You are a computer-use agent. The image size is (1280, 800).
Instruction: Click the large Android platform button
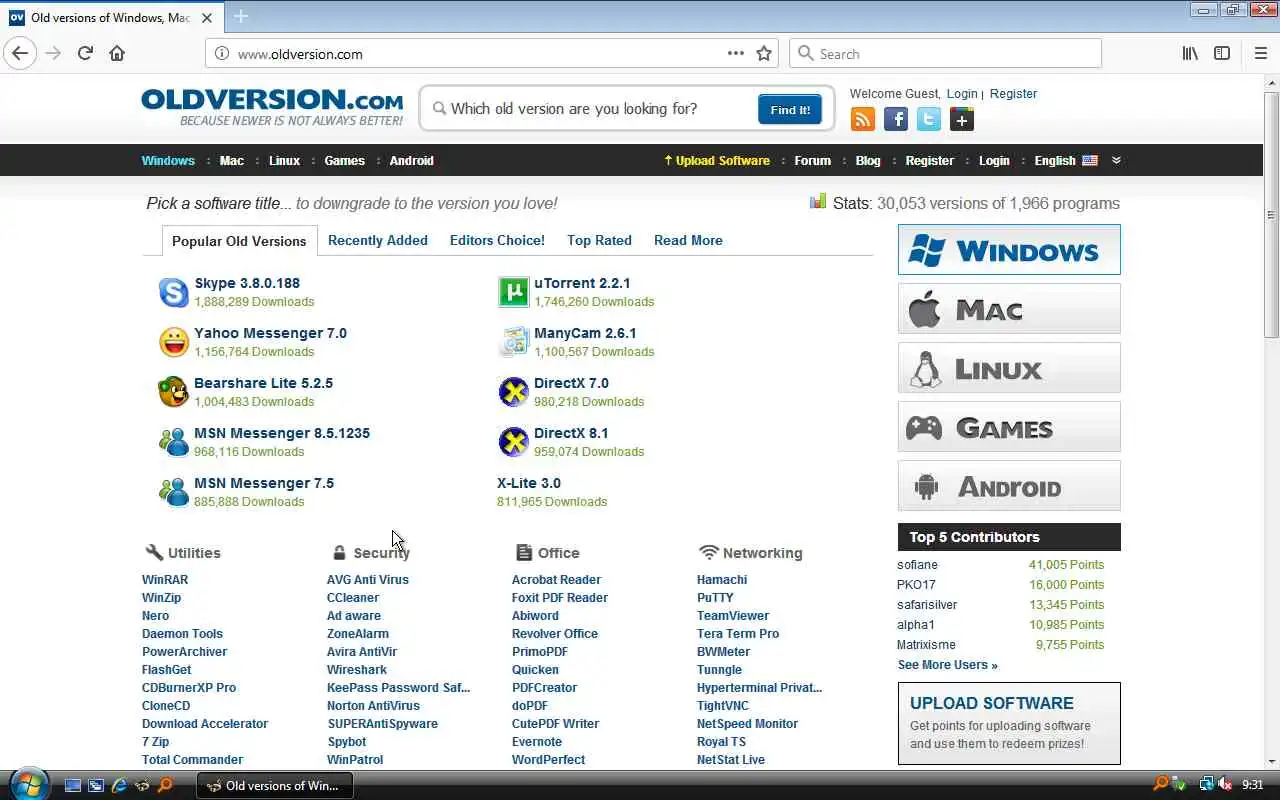(1009, 486)
